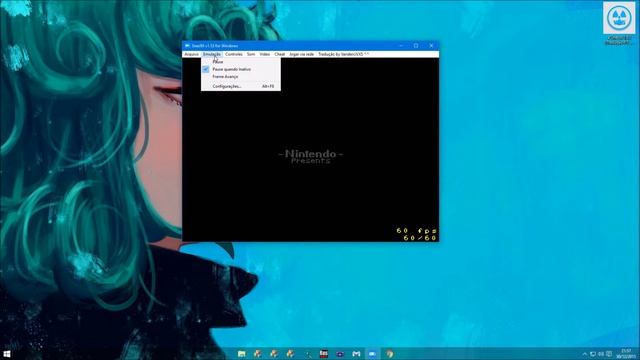
Task: Close the open Emulação menu in menu bar
Action: click(x=211, y=54)
